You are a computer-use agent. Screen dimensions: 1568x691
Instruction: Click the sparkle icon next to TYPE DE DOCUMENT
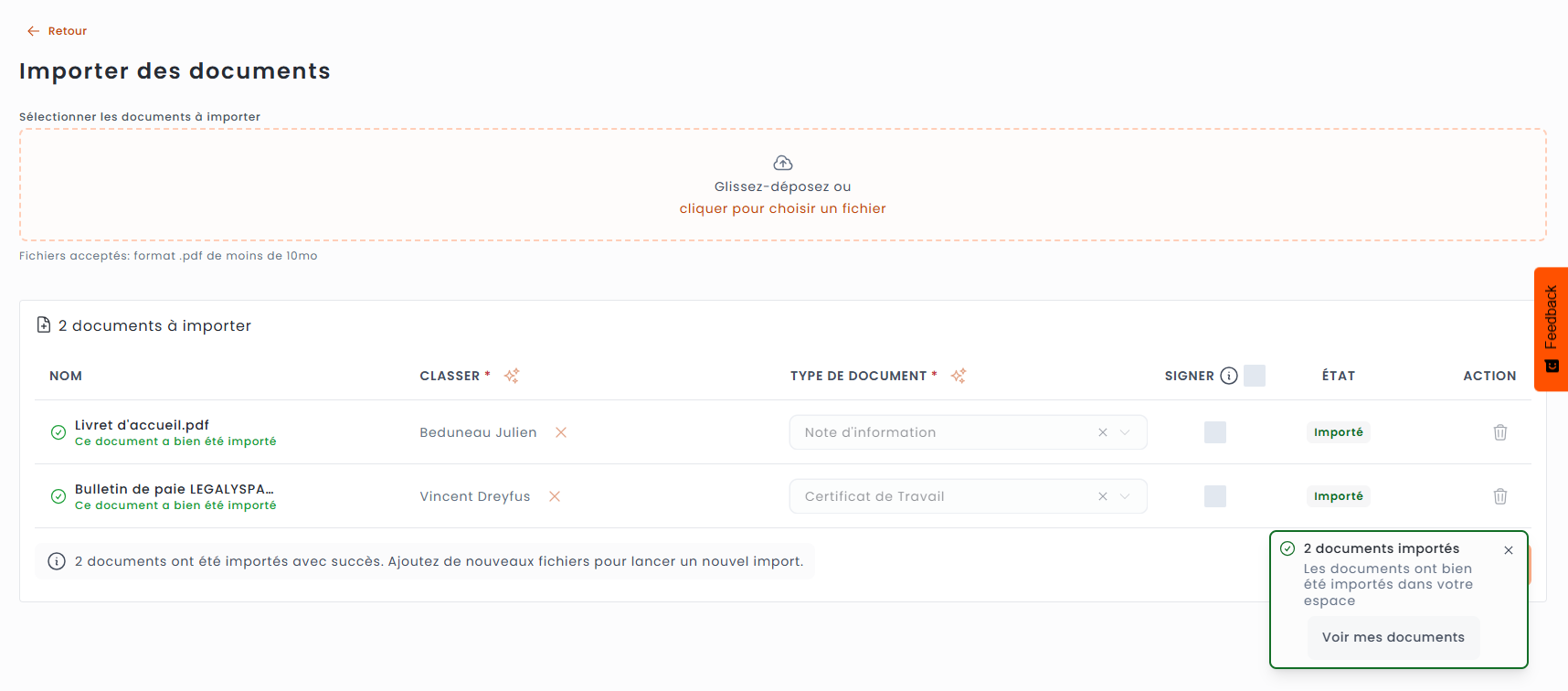click(959, 376)
